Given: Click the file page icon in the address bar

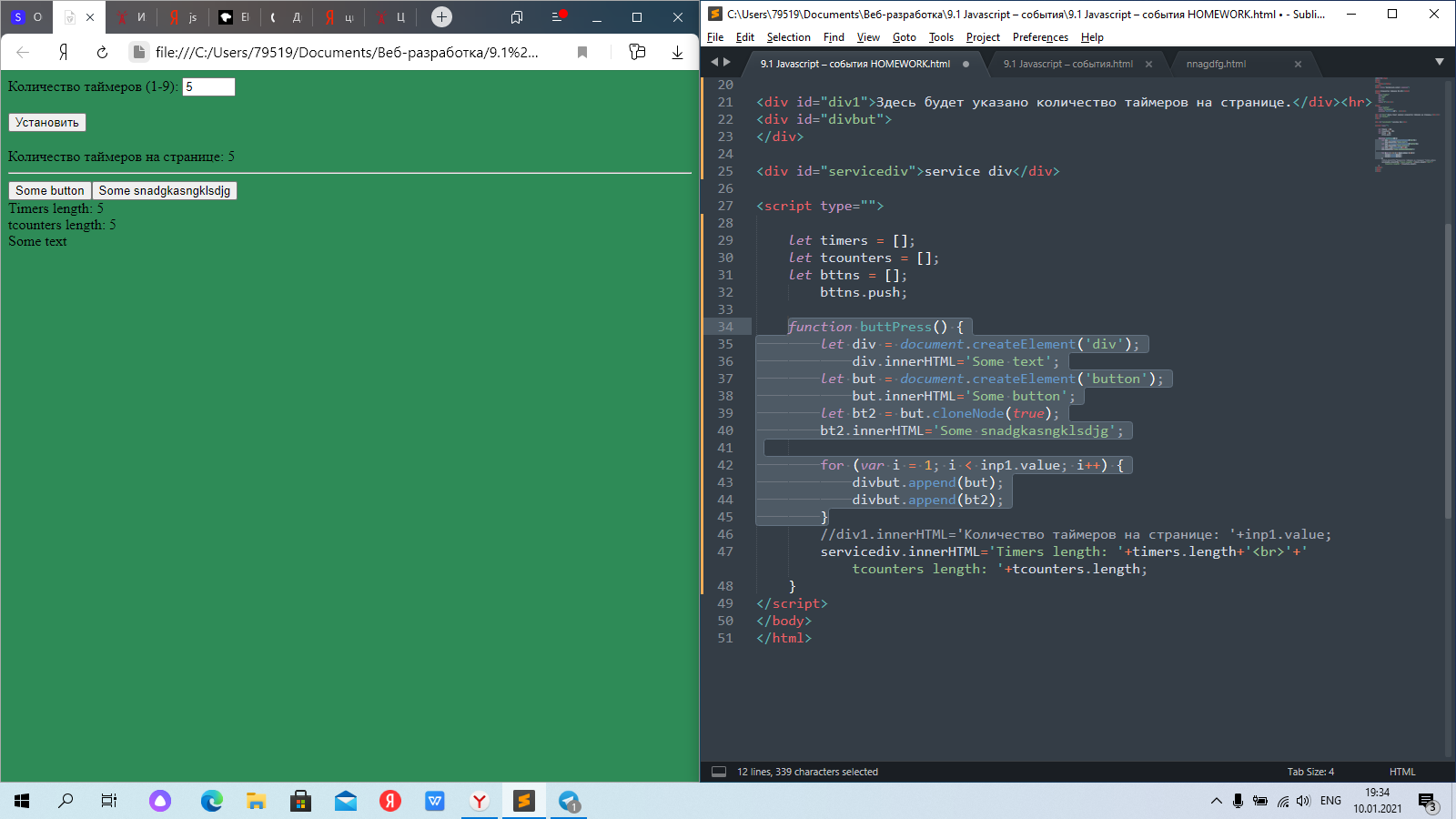Looking at the screenshot, I should [139, 52].
